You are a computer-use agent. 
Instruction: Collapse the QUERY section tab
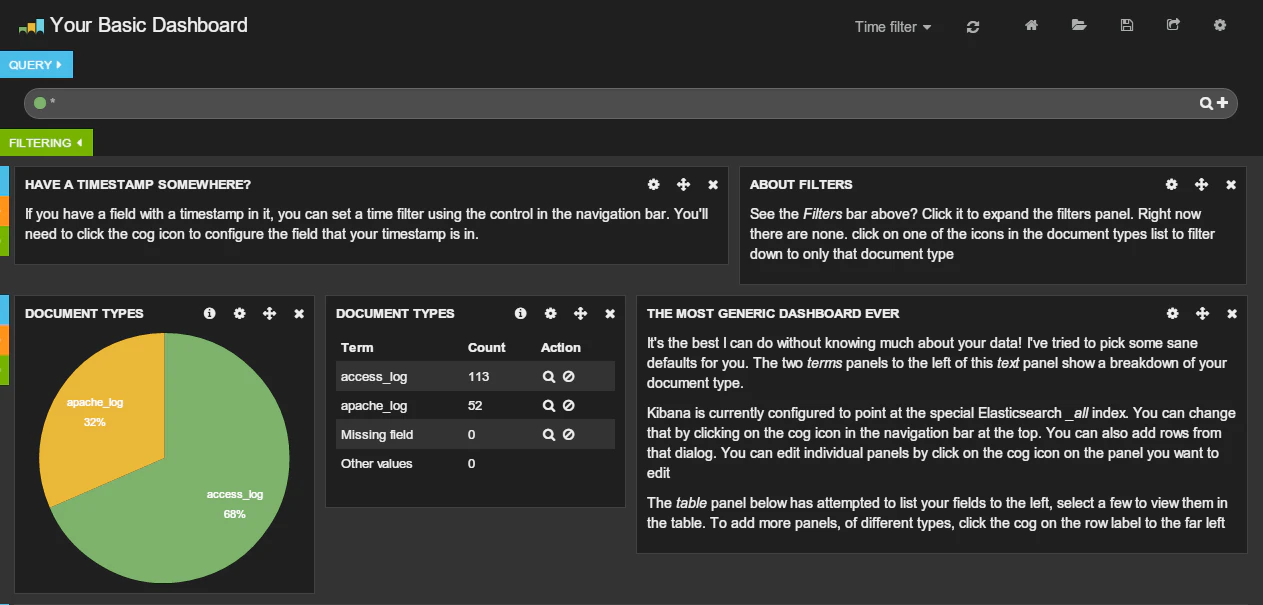click(36, 65)
